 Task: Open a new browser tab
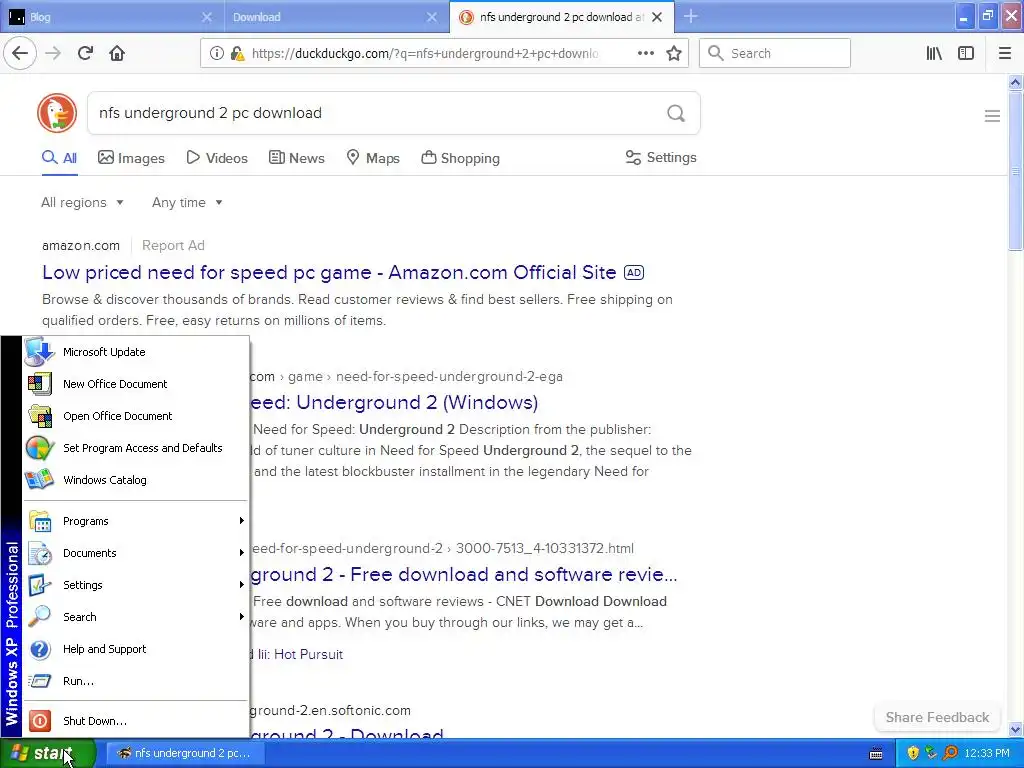click(x=690, y=16)
